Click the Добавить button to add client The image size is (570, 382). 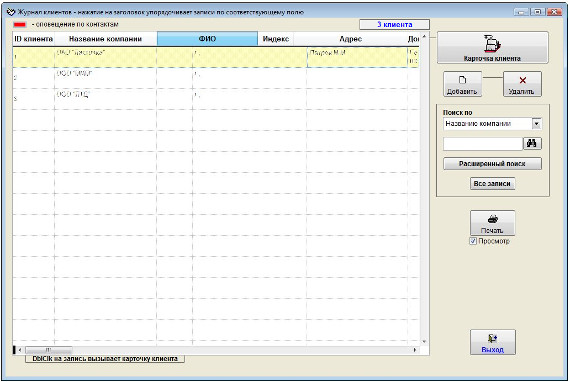pyautogui.click(x=462, y=84)
